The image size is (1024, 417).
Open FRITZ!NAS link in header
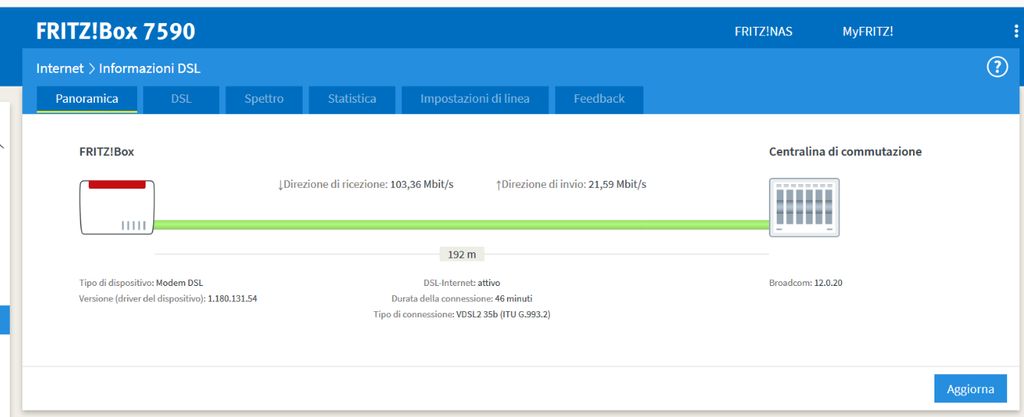click(763, 31)
